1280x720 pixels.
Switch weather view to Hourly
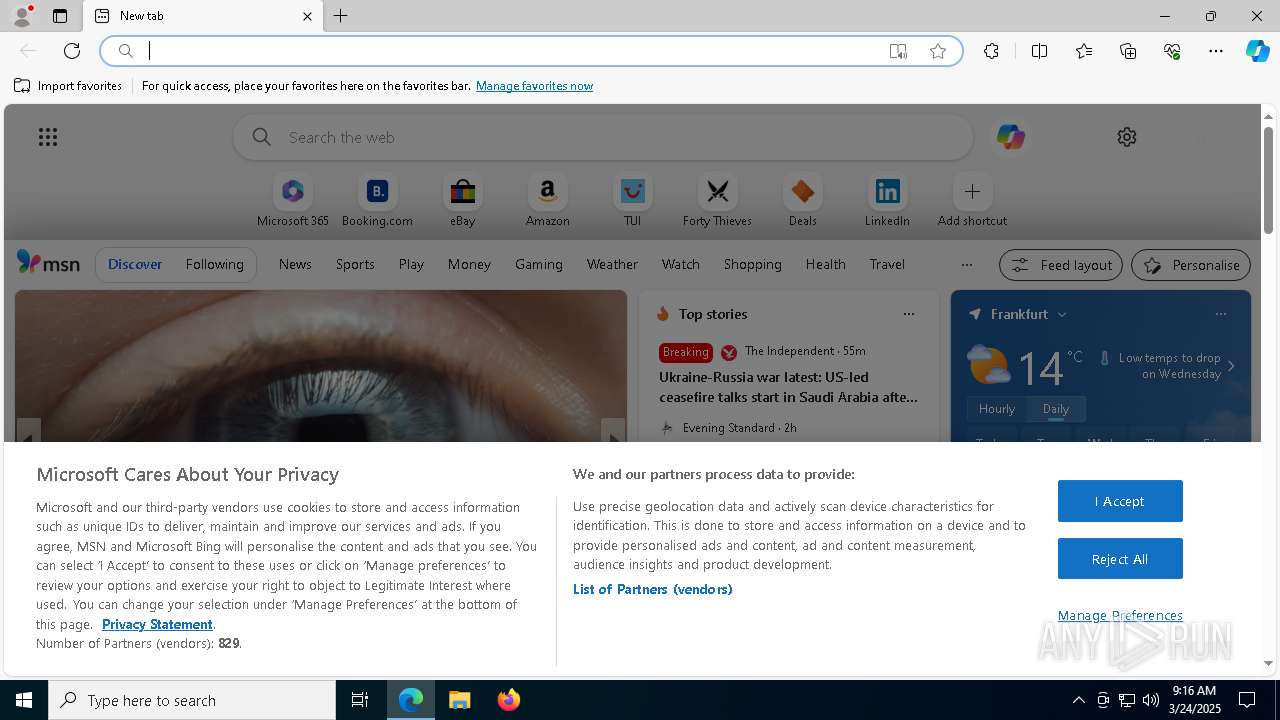click(996, 409)
